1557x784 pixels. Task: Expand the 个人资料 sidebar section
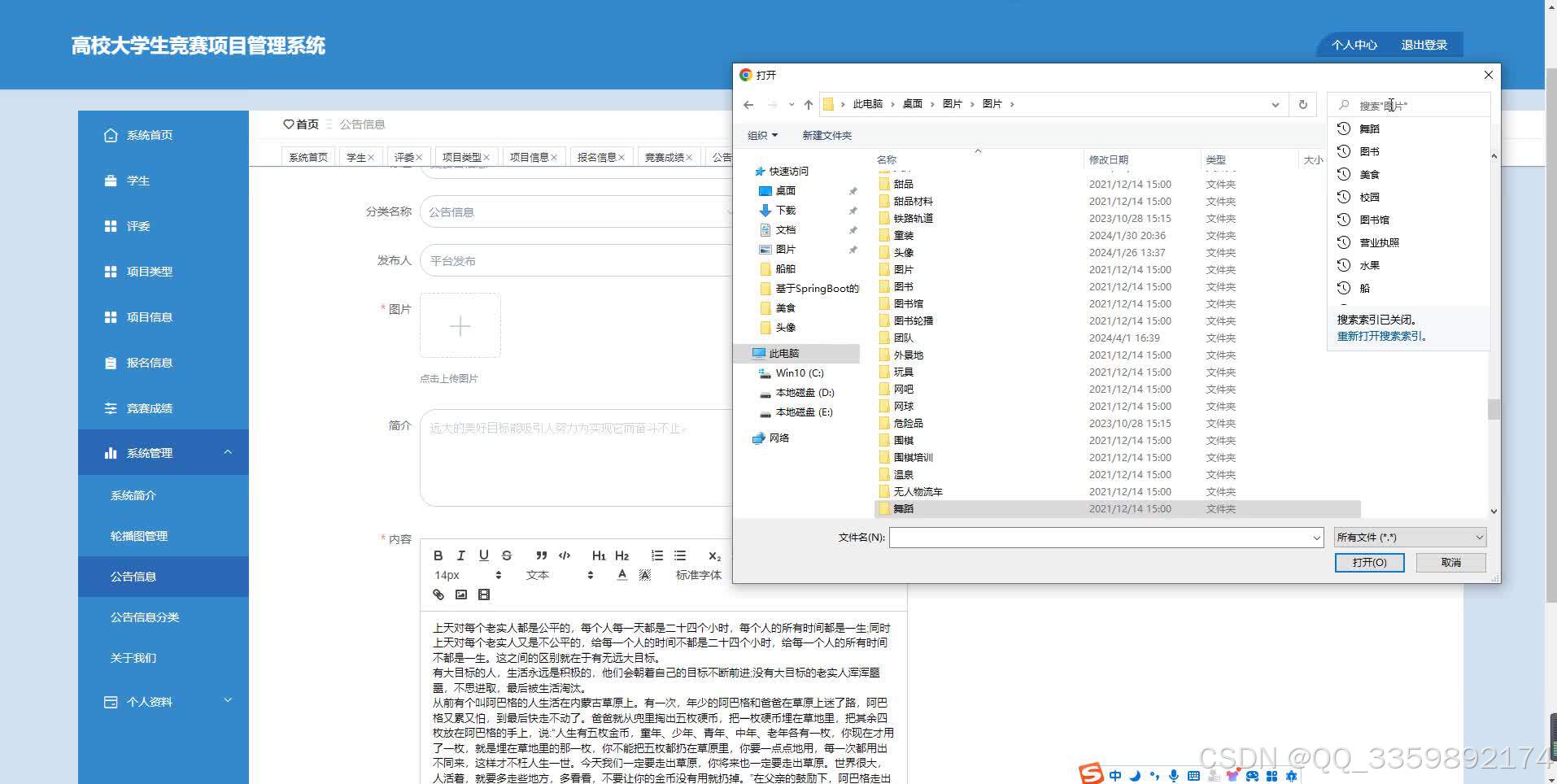point(228,700)
